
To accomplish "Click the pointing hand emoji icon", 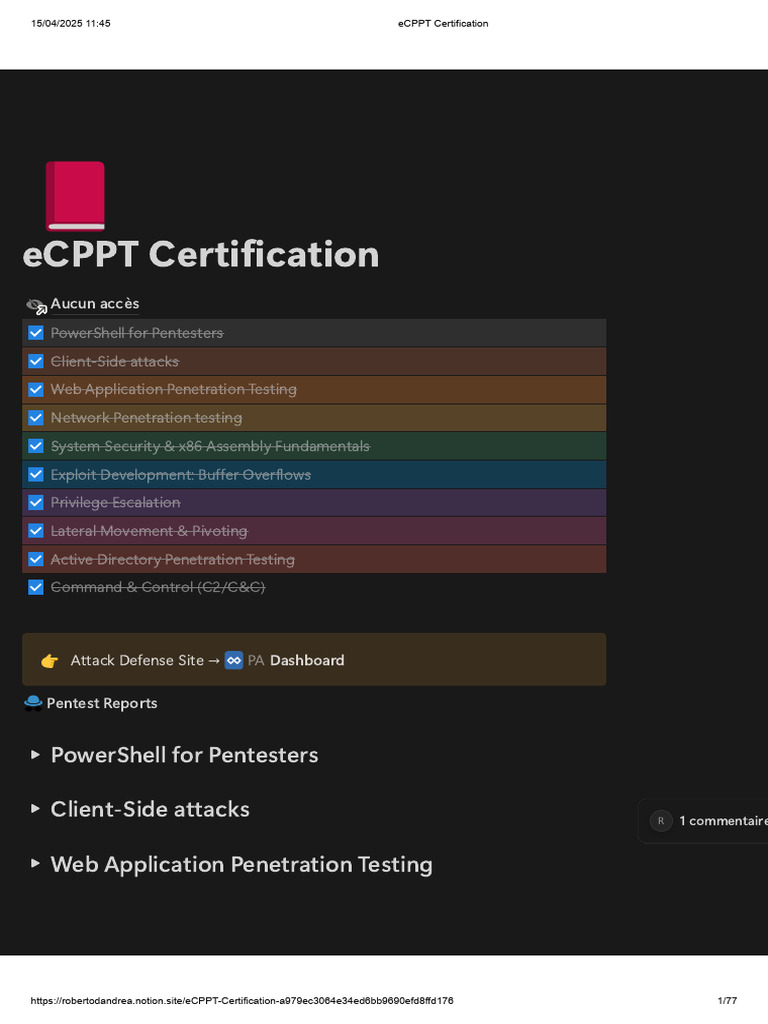I will point(50,660).
